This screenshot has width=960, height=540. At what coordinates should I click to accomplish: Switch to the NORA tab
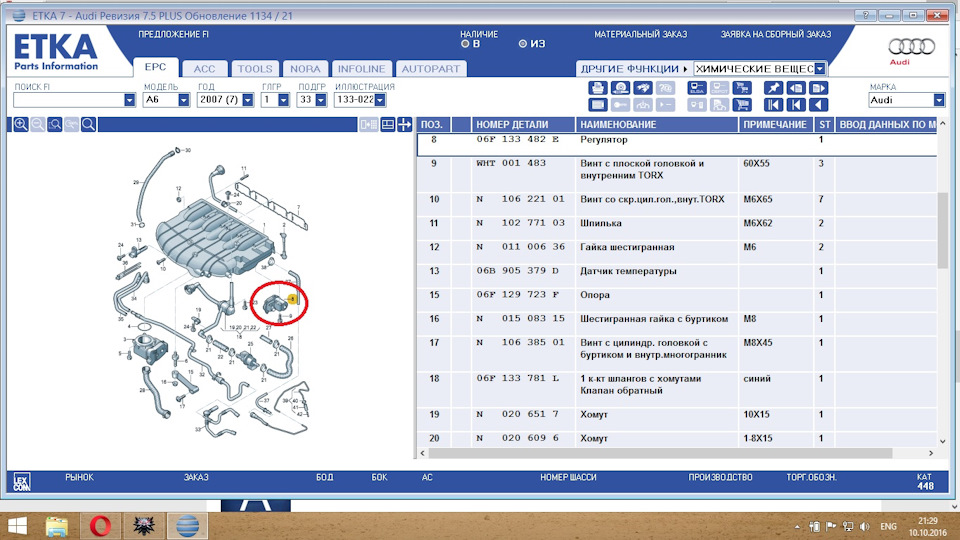point(306,69)
